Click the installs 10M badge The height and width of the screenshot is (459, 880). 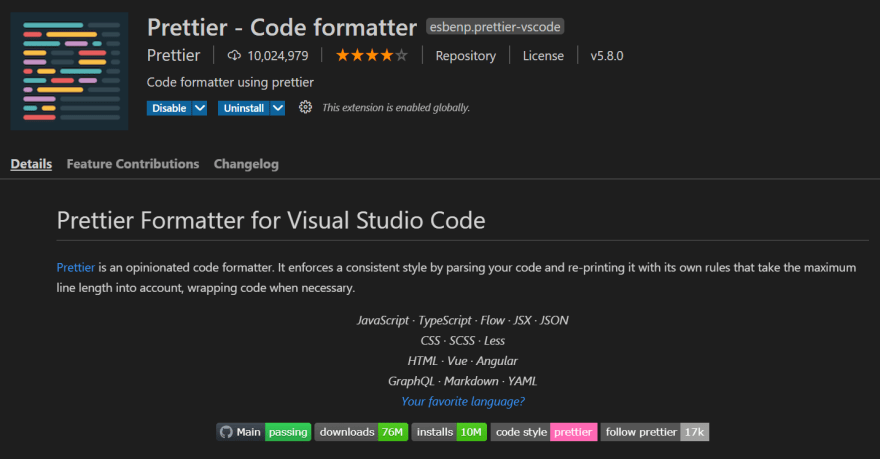pos(449,432)
